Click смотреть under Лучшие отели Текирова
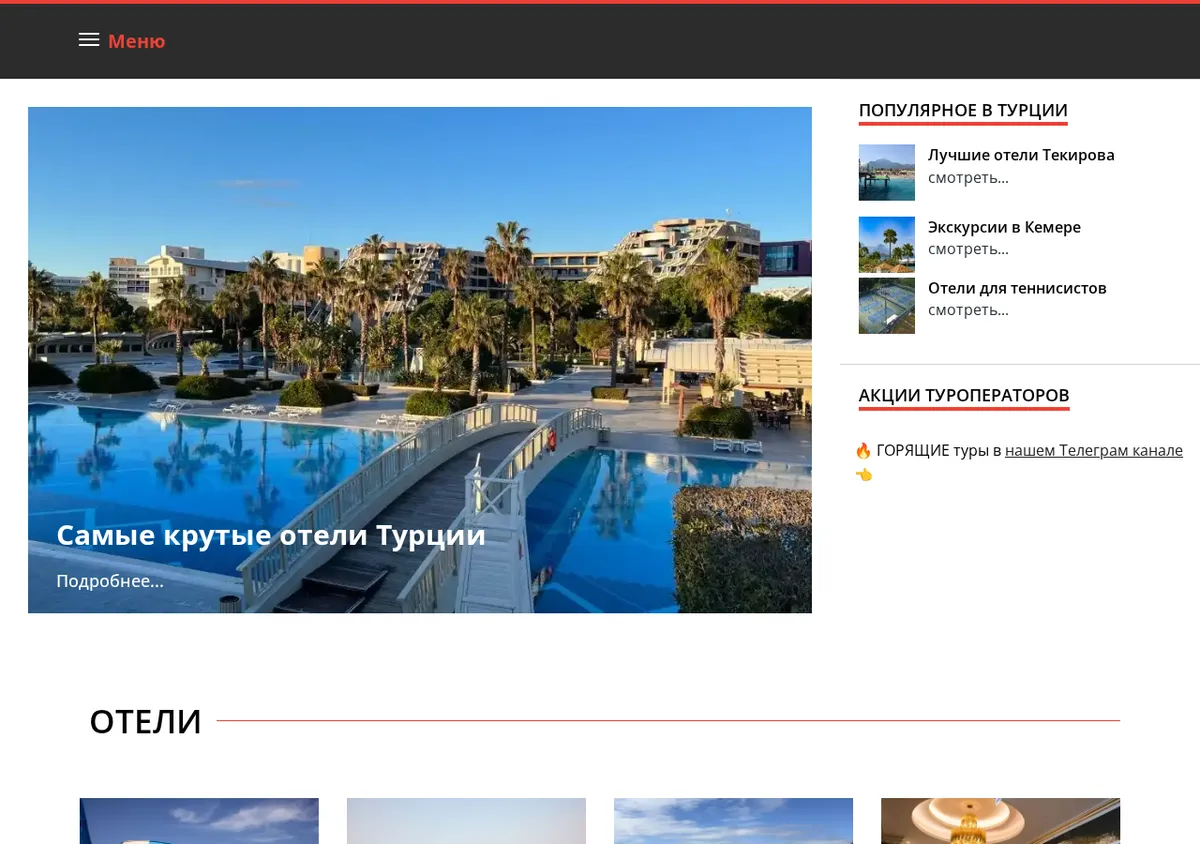 click(968, 178)
